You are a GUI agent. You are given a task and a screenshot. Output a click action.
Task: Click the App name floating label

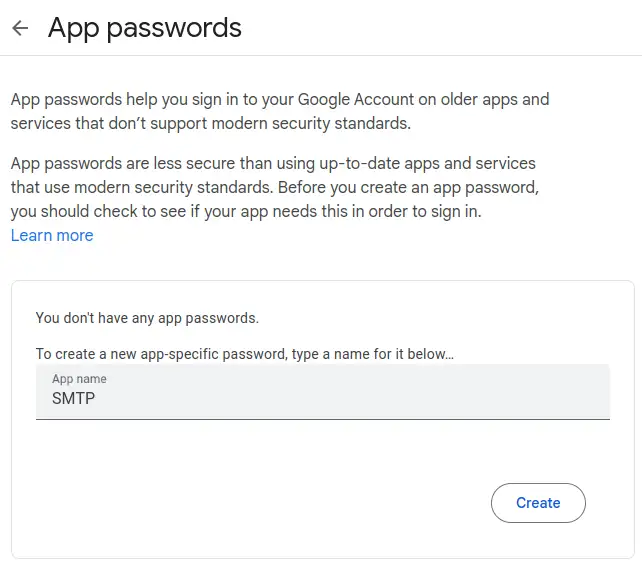click(x=79, y=379)
